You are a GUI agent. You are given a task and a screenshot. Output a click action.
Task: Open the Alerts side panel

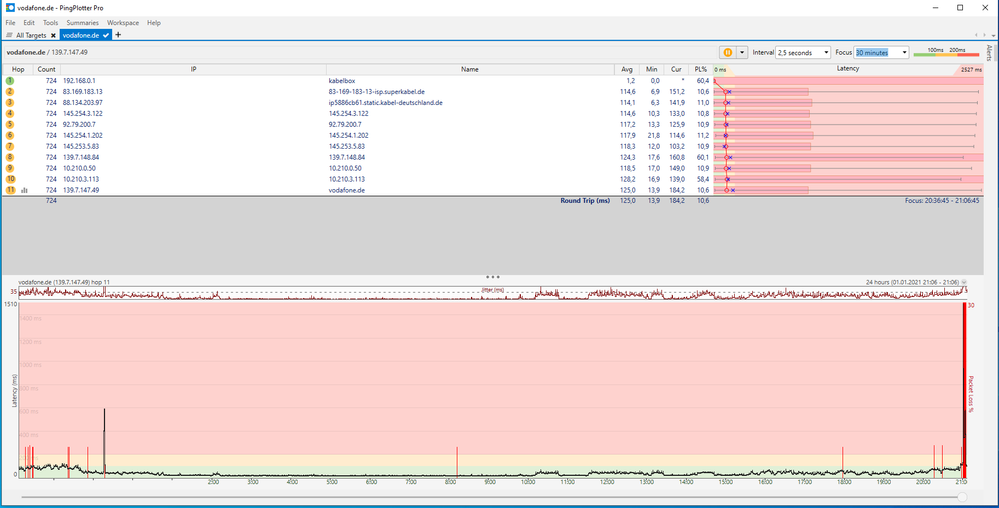coord(989,52)
